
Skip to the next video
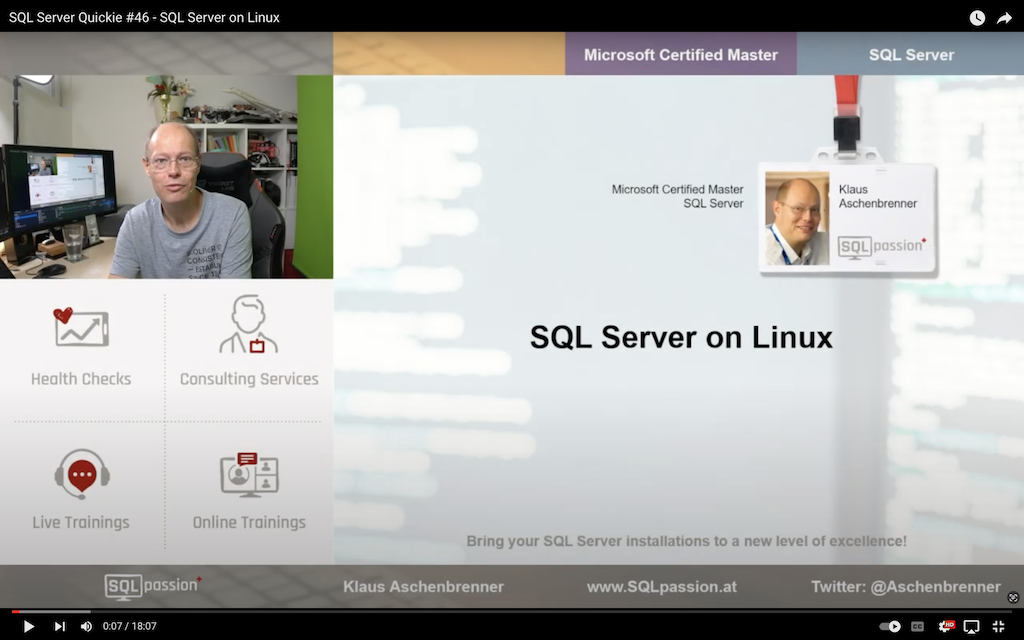59,626
